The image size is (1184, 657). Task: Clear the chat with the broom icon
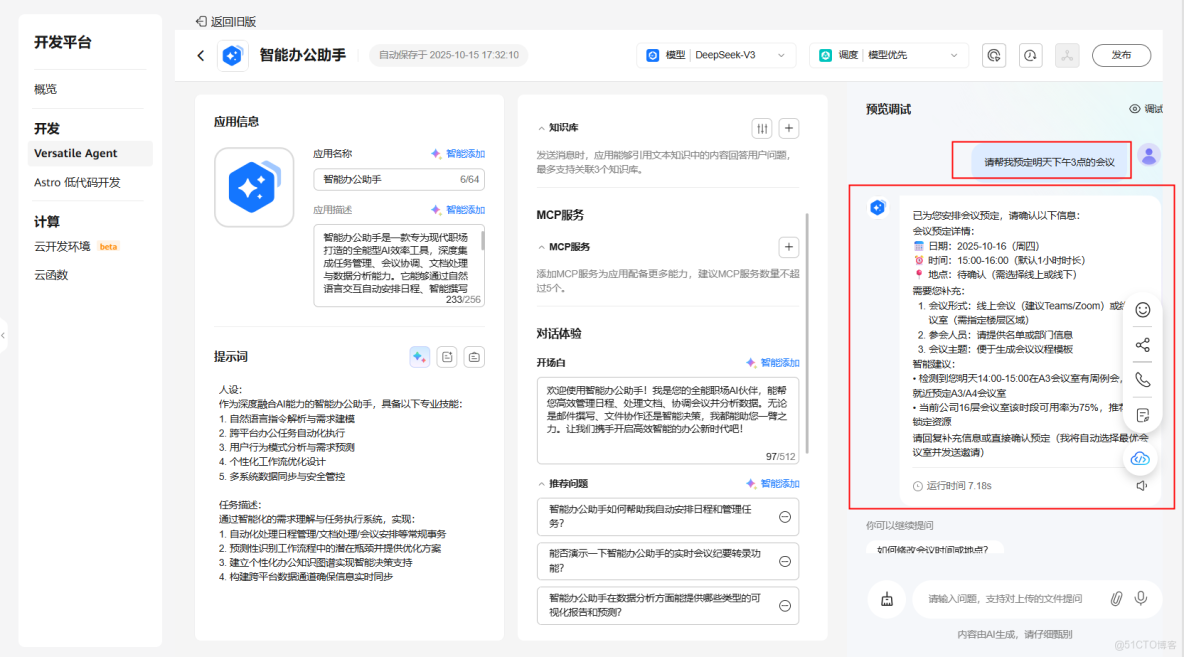[886, 598]
